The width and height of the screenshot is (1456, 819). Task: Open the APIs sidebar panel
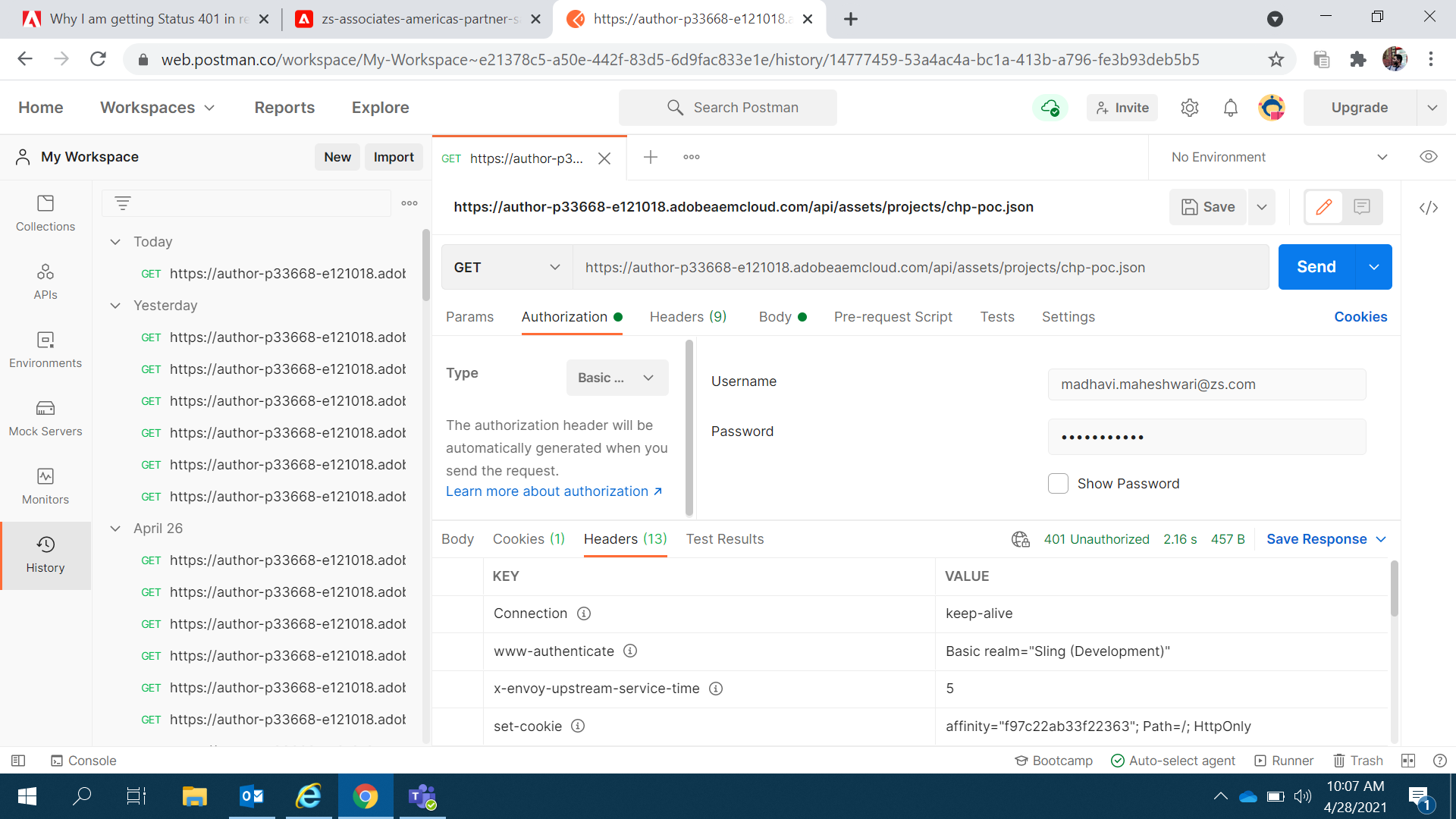[45, 282]
